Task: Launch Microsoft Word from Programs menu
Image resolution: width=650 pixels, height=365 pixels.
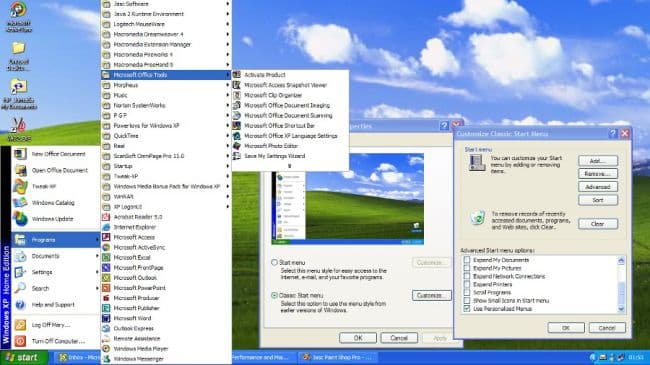Action: (166, 319)
